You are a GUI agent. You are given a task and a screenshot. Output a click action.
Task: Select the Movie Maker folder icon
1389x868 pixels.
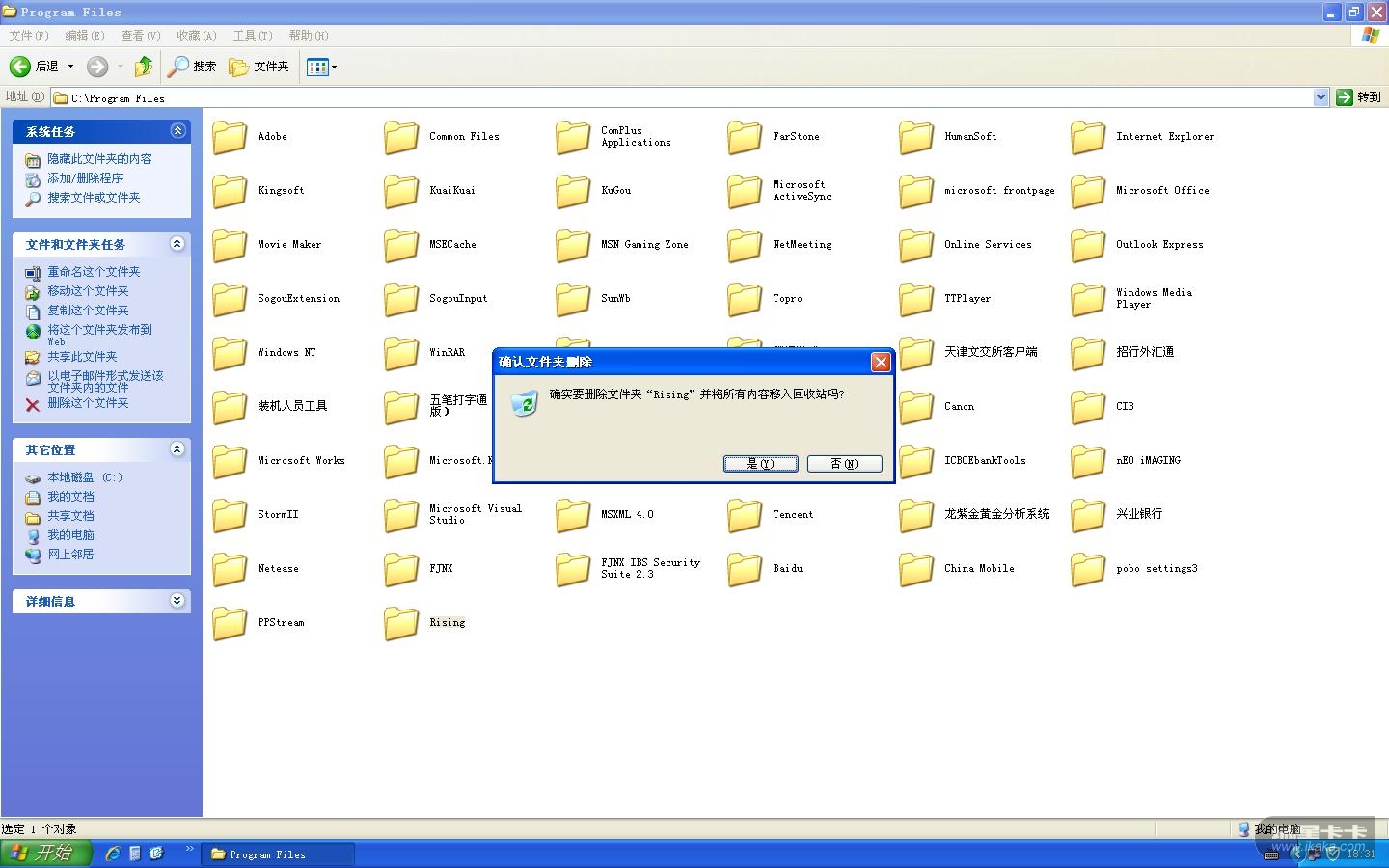(230, 245)
